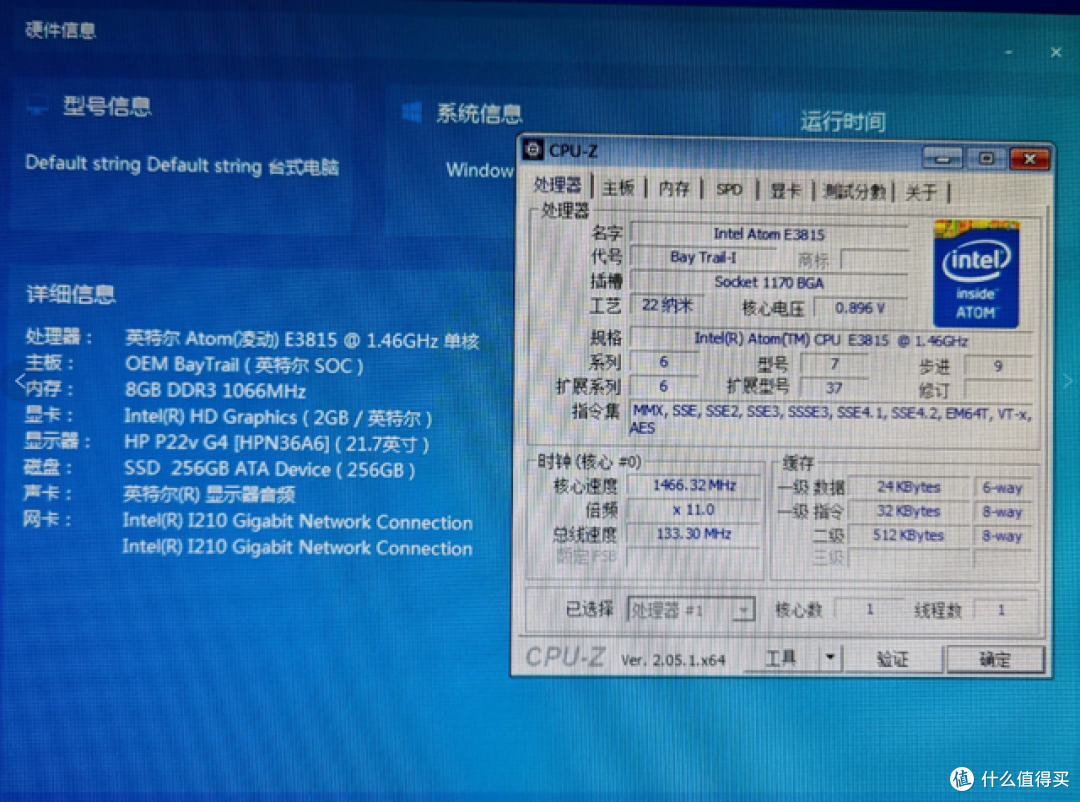Click the L2 cache 512 KBytes

908,535
